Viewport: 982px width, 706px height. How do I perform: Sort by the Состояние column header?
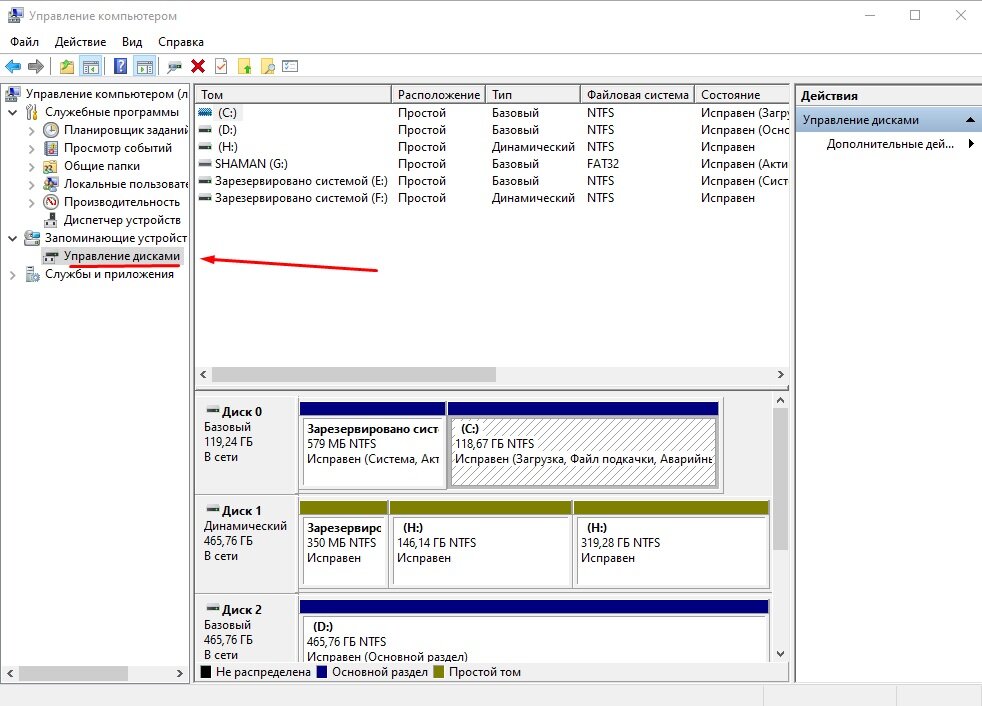pos(742,95)
